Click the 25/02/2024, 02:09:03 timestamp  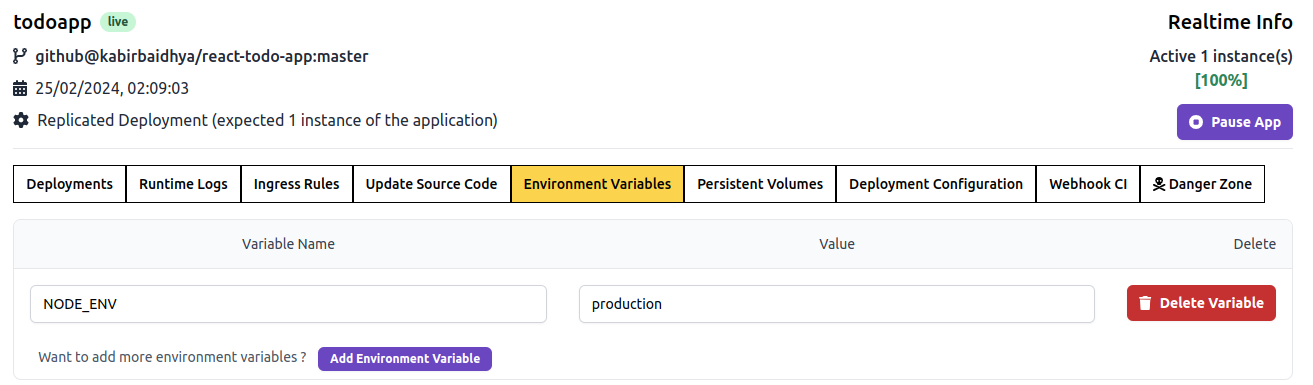tap(112, 88)
